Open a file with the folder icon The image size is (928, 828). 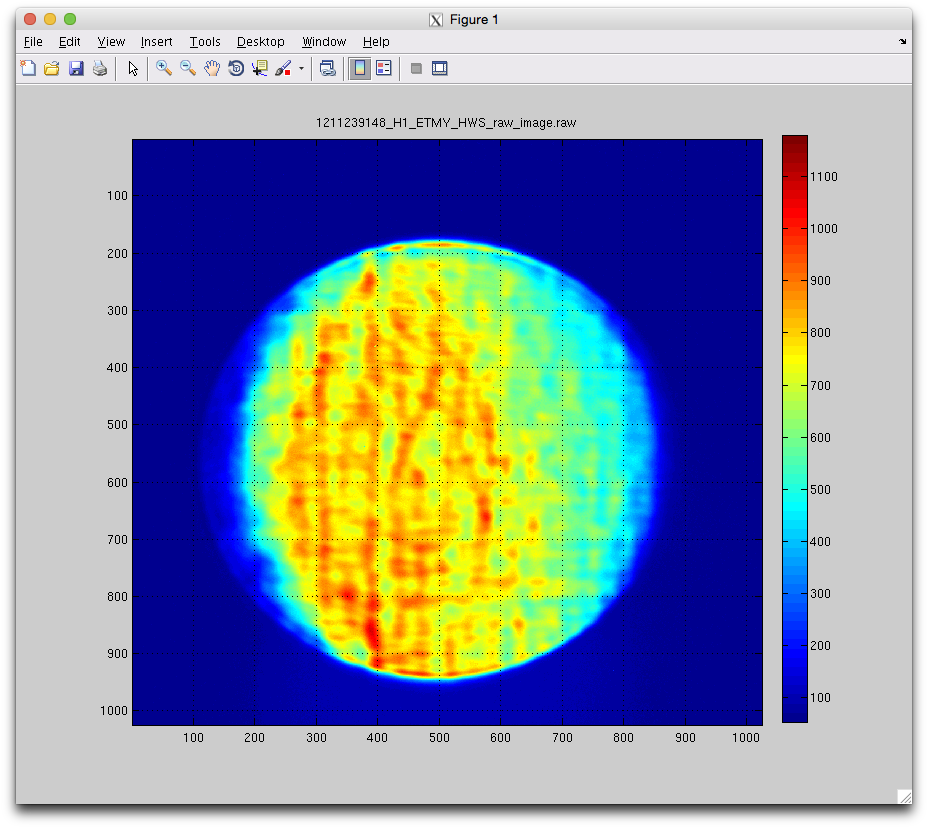(x=52, y=69)
